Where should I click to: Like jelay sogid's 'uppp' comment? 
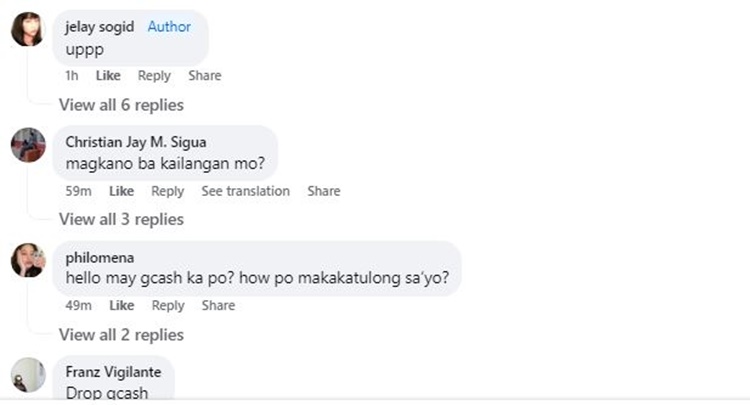[x=108, y=76]
